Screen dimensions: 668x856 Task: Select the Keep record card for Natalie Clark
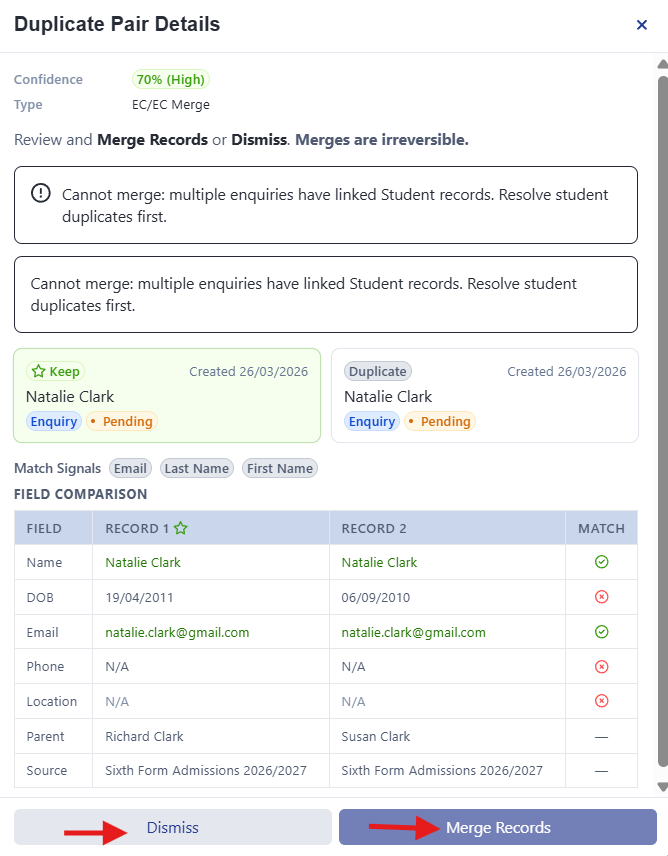pyautogui.click(x=167, y=395)
